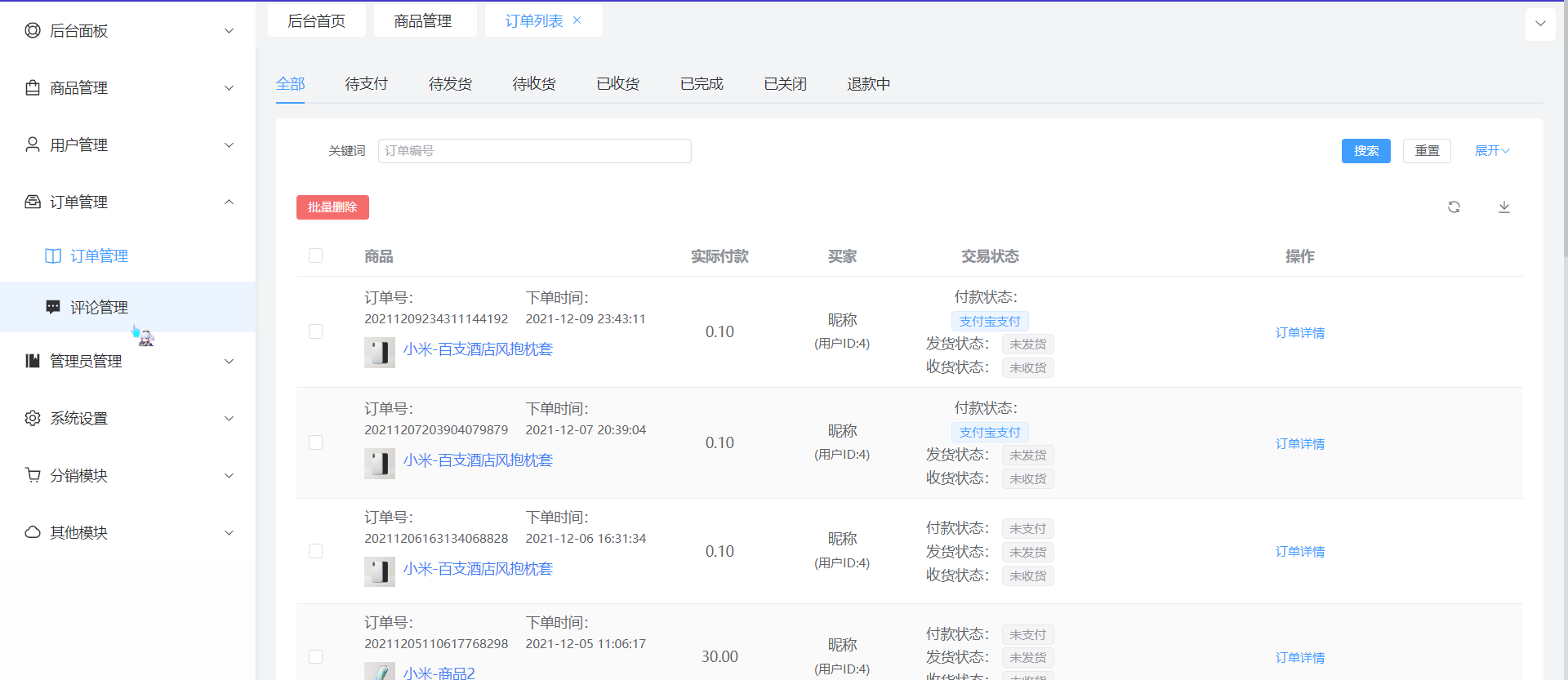Viewport: 1568px width, 680px height.
Task: Expand the 用户管理 sidebar chevron
Action: click(229, 144)
